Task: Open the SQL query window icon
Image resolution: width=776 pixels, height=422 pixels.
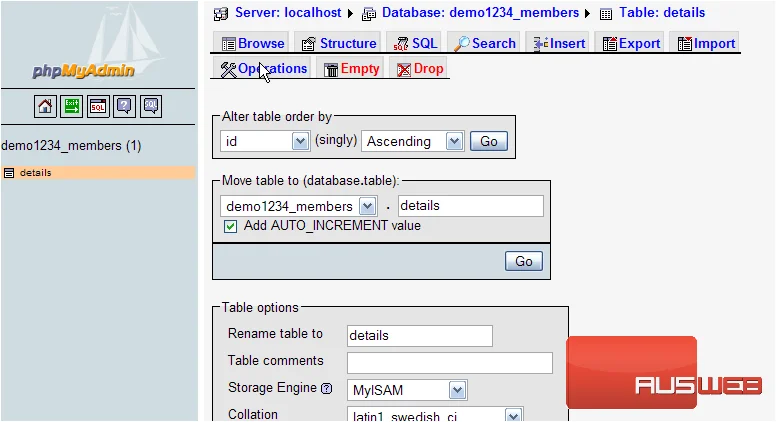Action: coord(98,106)
